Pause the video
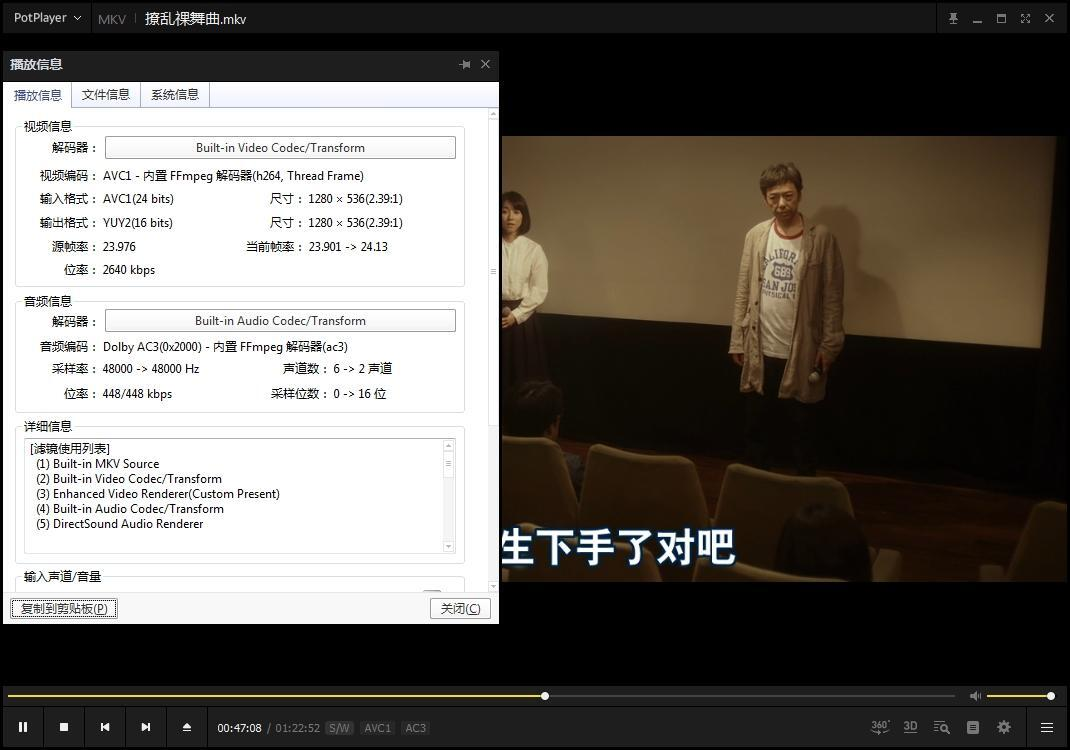Screen dimensions: 1070x750 click(23, 727)
